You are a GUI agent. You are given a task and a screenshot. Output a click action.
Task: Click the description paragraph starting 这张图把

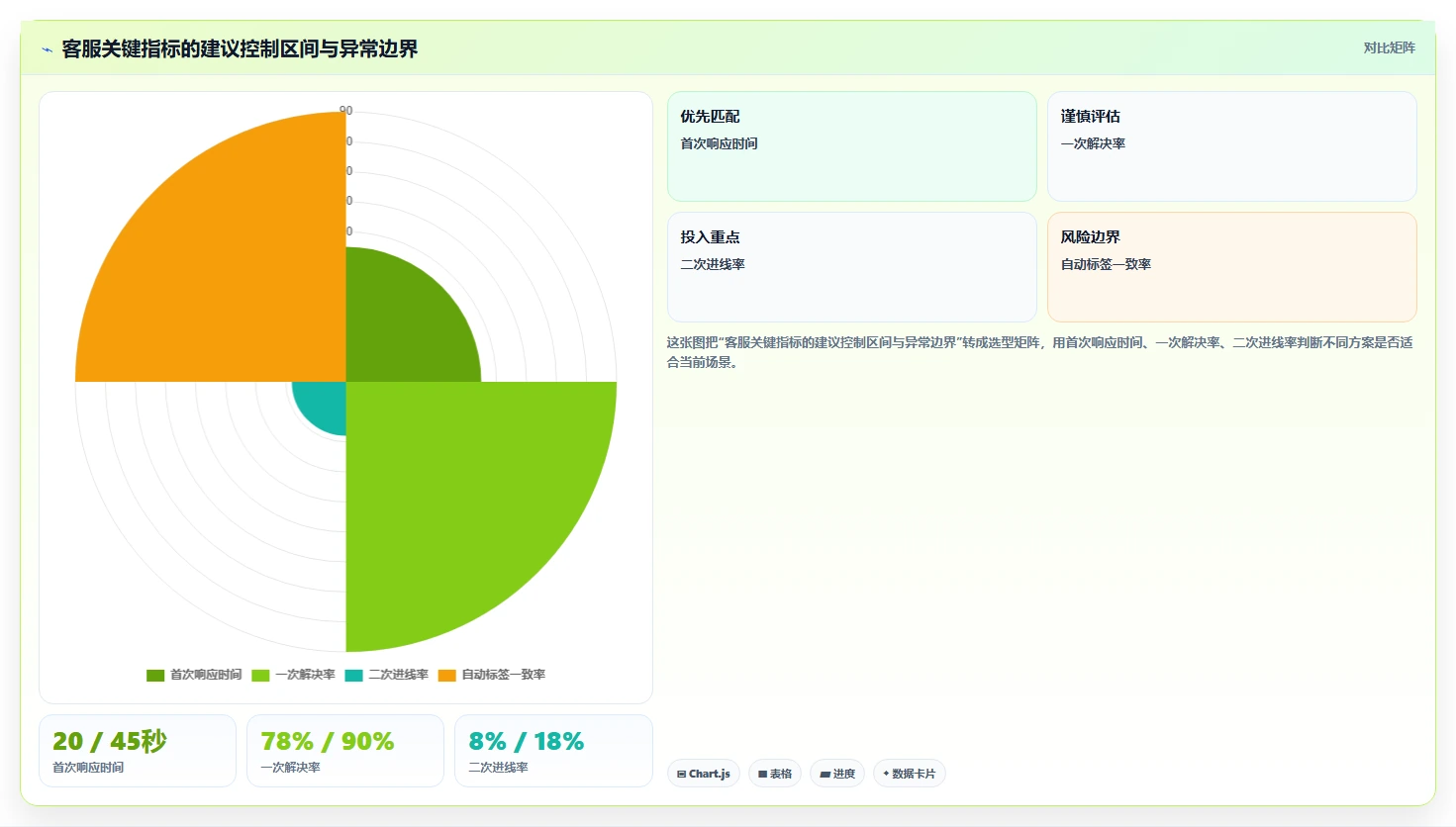1039,352
